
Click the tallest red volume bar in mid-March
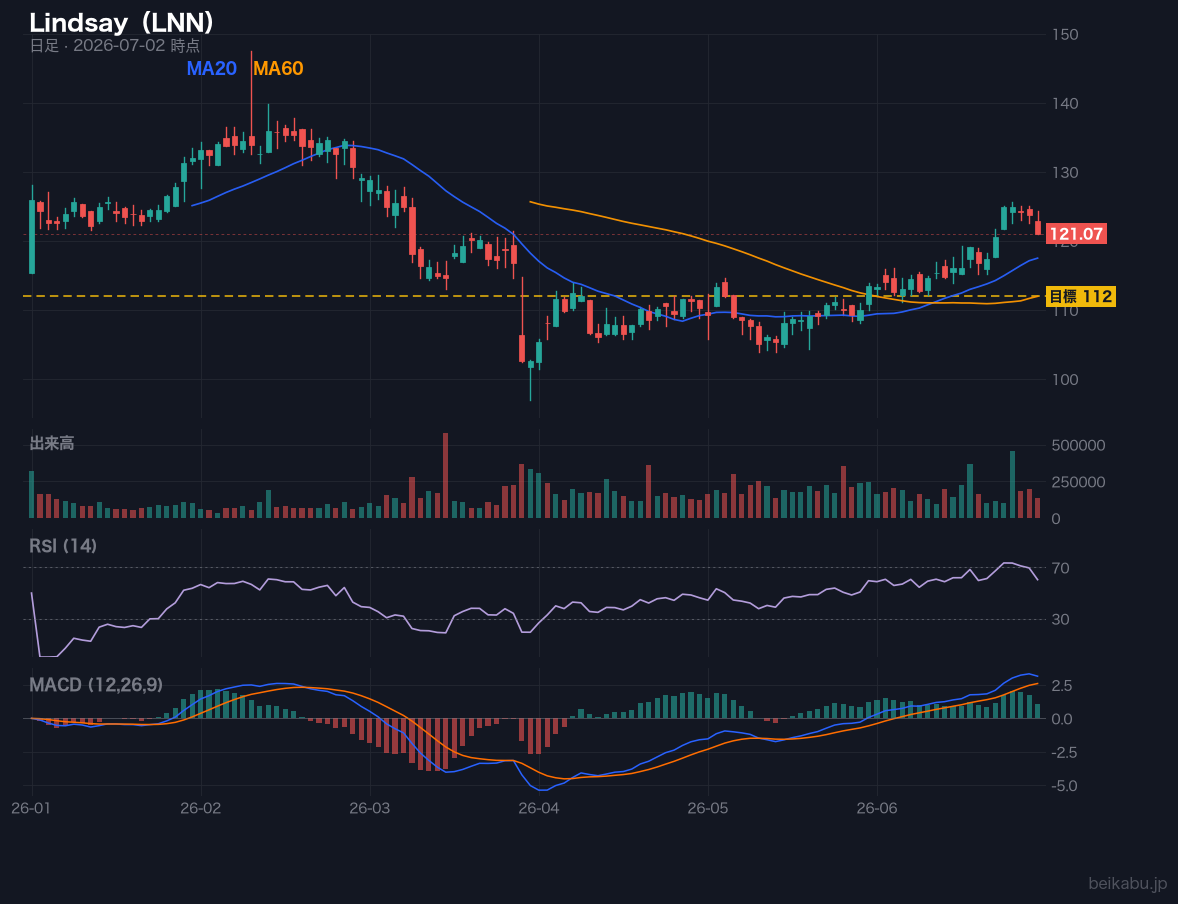click(x=446, y=475)
